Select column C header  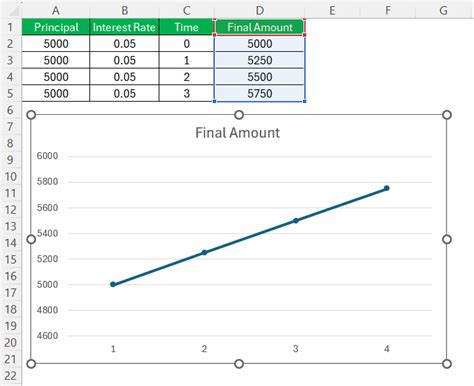(x=186, y=10)
